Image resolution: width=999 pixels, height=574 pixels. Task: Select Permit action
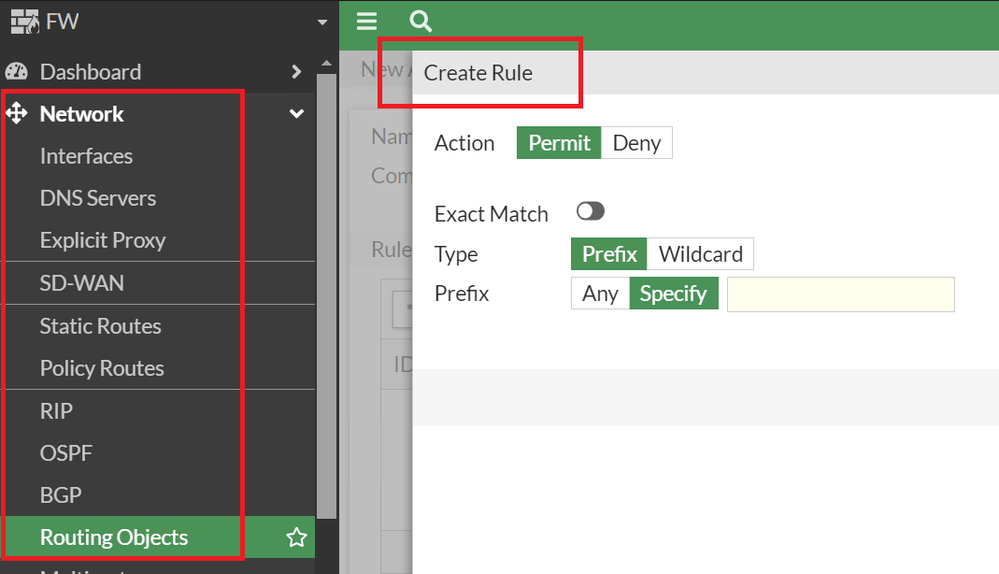tap(559, 143)
